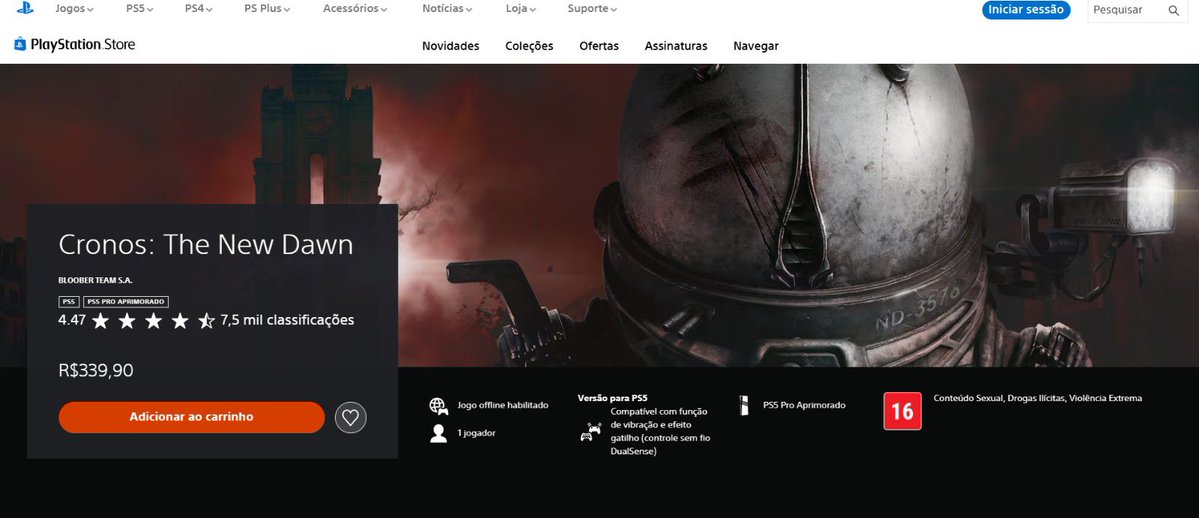Click the R$339,90 price text
The width and height of the screenshot is (1199, 518).
pyautogui.click(x=96, y=370)
